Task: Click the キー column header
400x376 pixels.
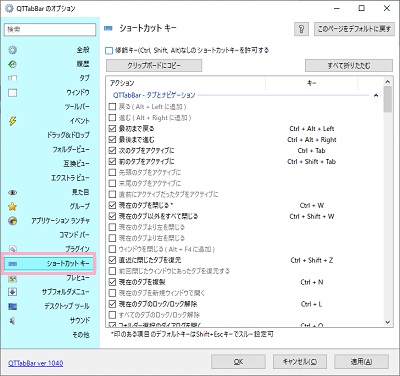Action: pos(312,83)
